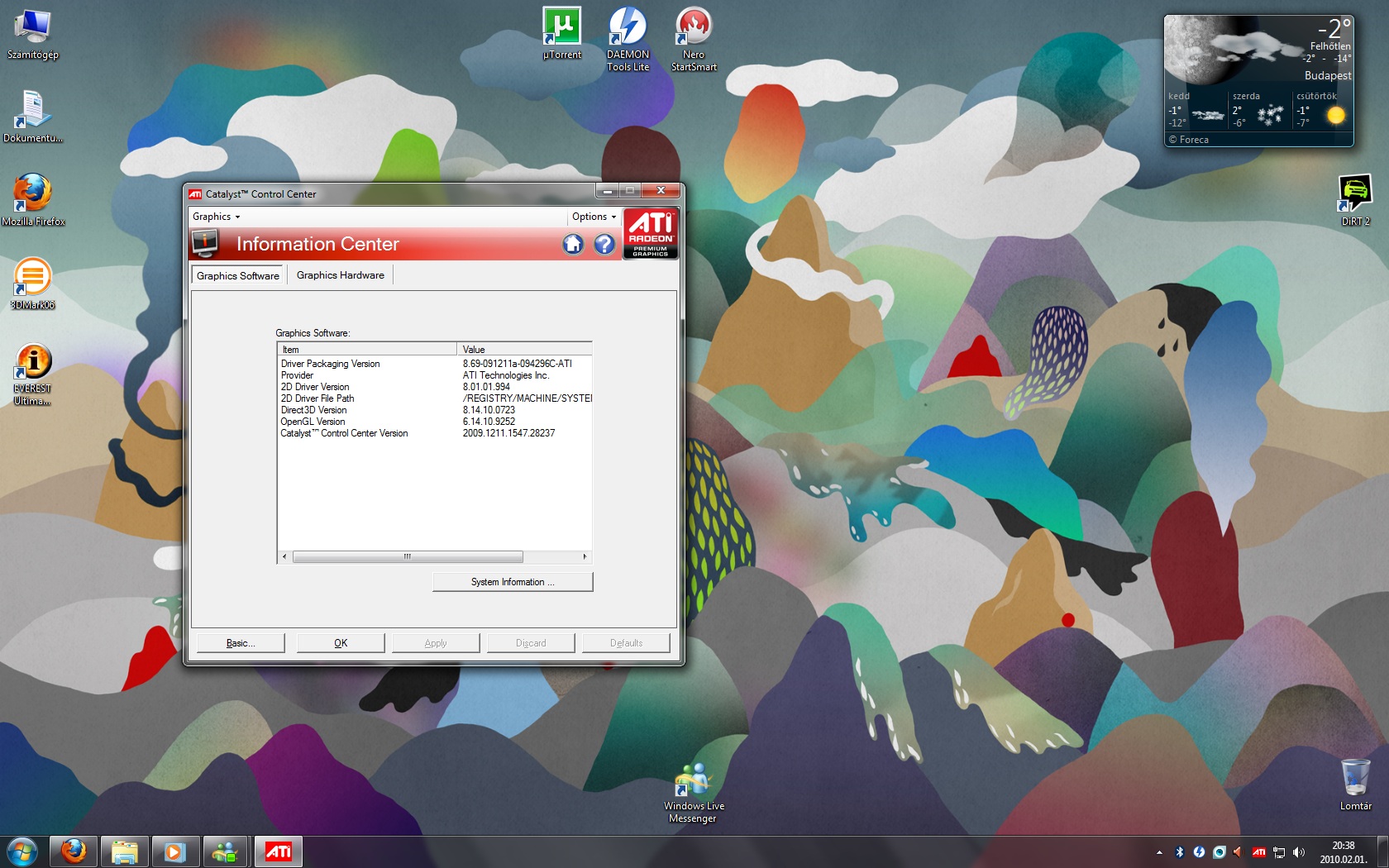Click the taskbar clock showing 20:38
This screenshot has width=1389, height=868.
[x=1343, y=852]
